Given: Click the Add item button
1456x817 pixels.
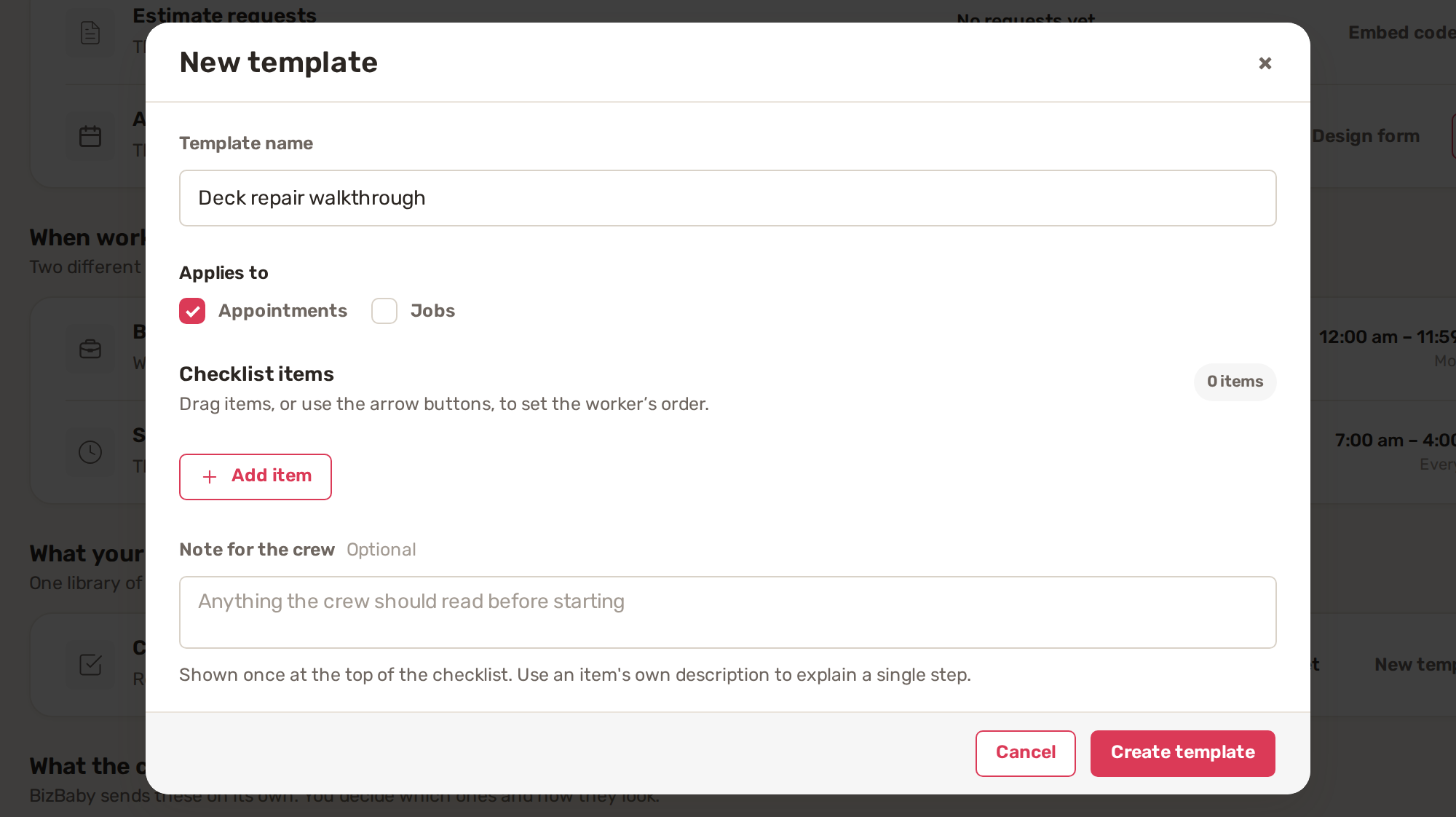Looking at the screenshot, I should [x=256, y=477].
